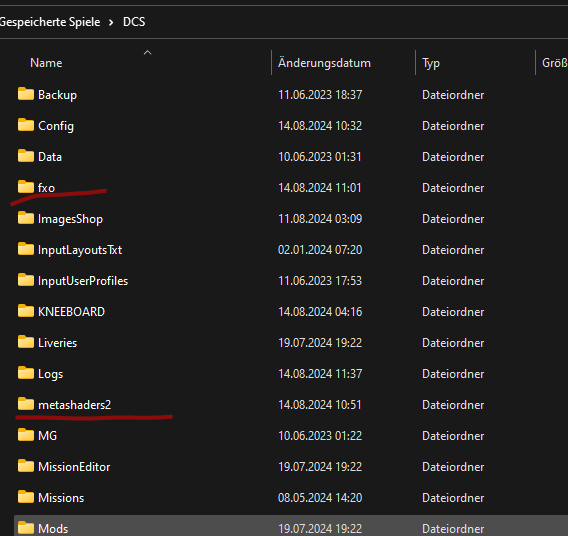Click date 14.08.2024 10:32 of Config
The height and width of the screenshot is (536, 568).
pyautogui.click(x=320, y=126)
